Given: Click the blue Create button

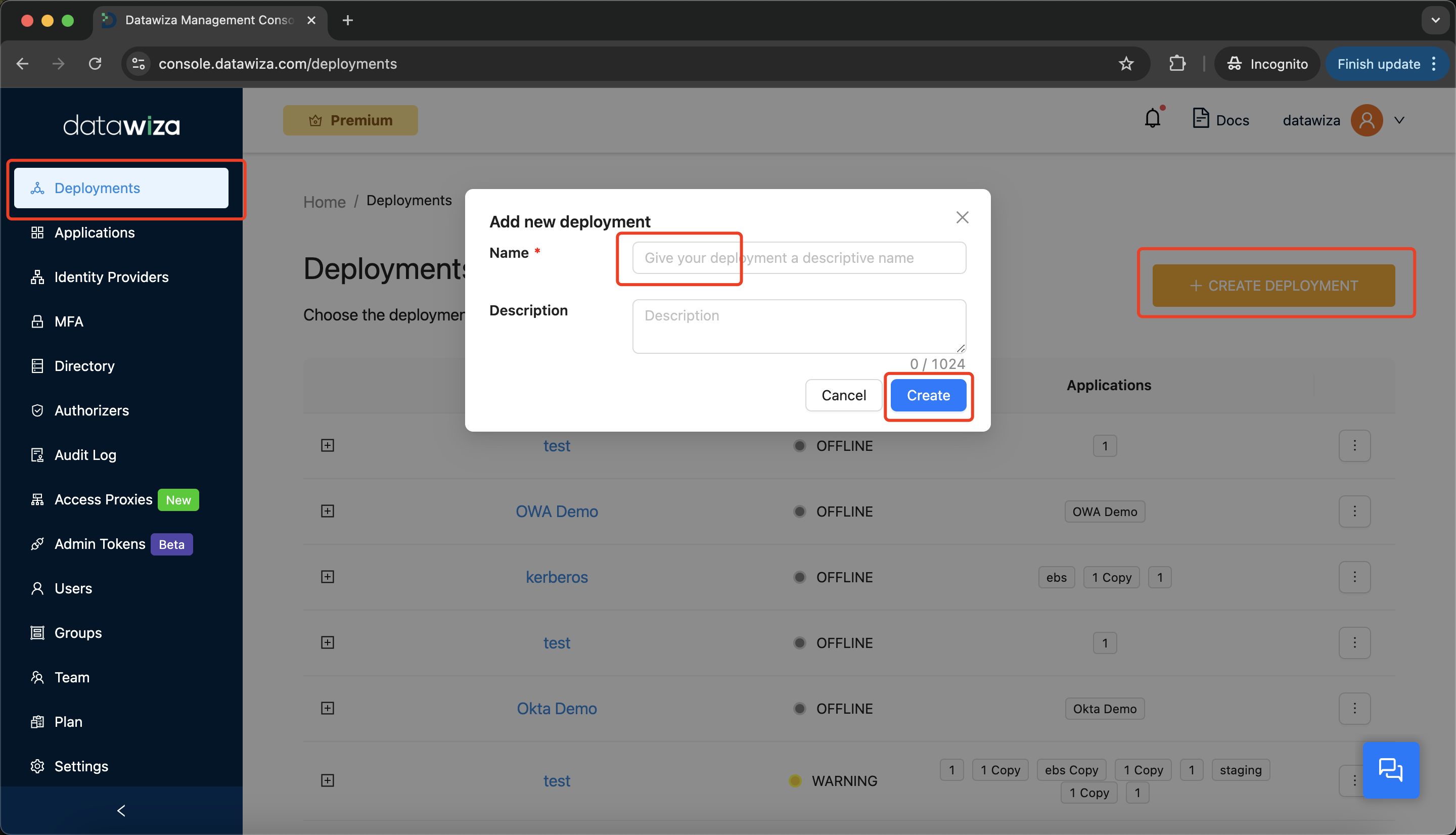Looking at the screenshot, I should pos(928,395).
